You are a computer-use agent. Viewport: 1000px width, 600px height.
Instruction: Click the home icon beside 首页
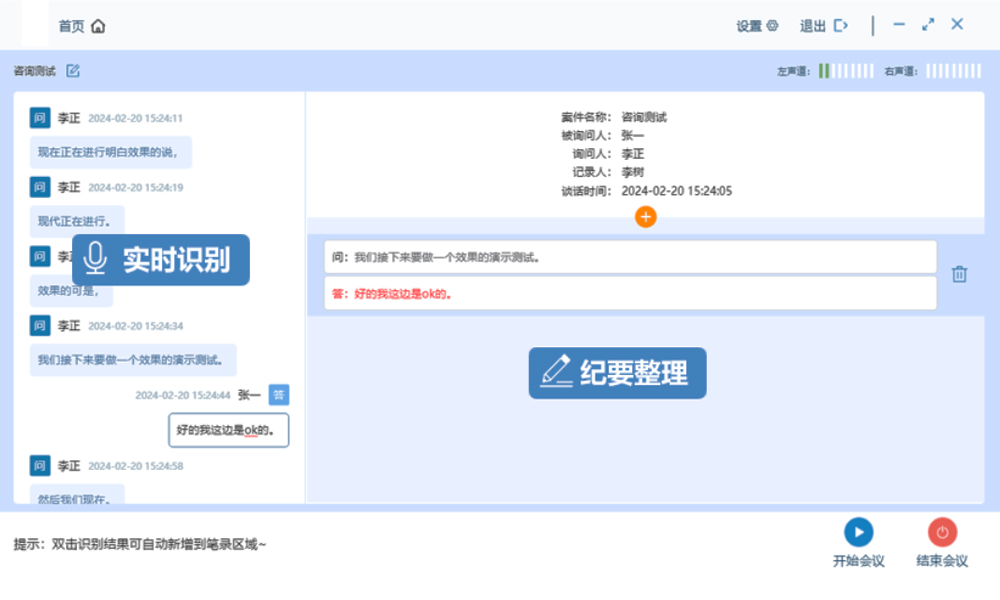pos(98,26)
